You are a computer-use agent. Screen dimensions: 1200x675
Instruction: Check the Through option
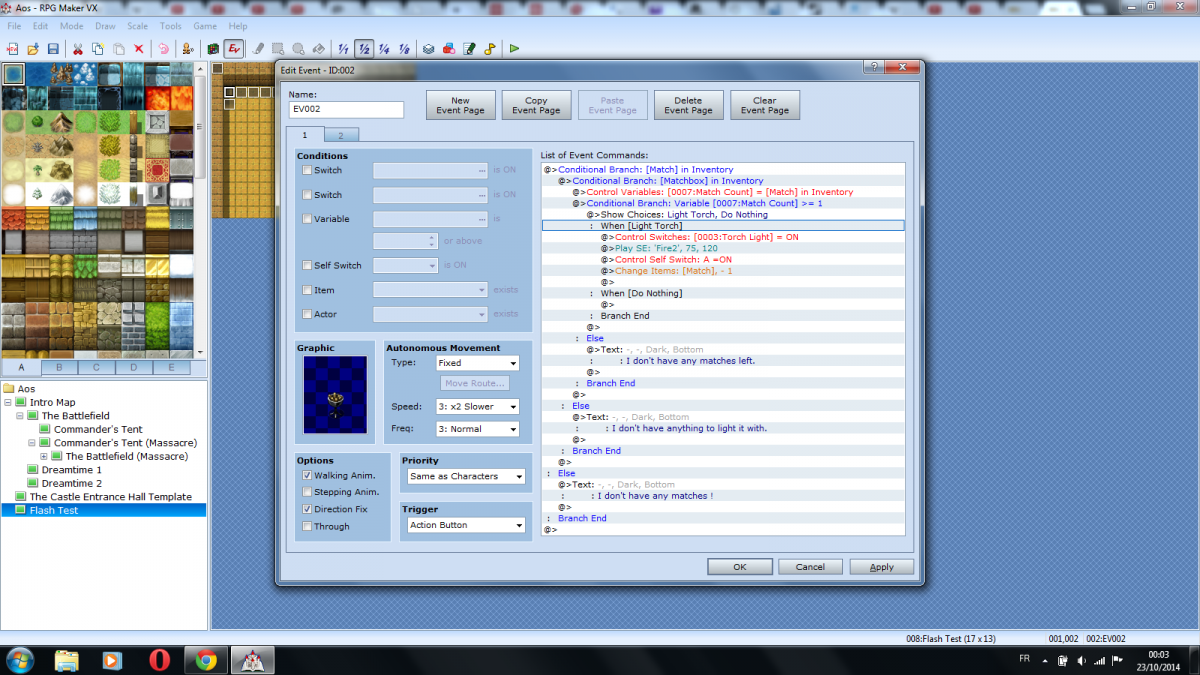tap(307, 526)
